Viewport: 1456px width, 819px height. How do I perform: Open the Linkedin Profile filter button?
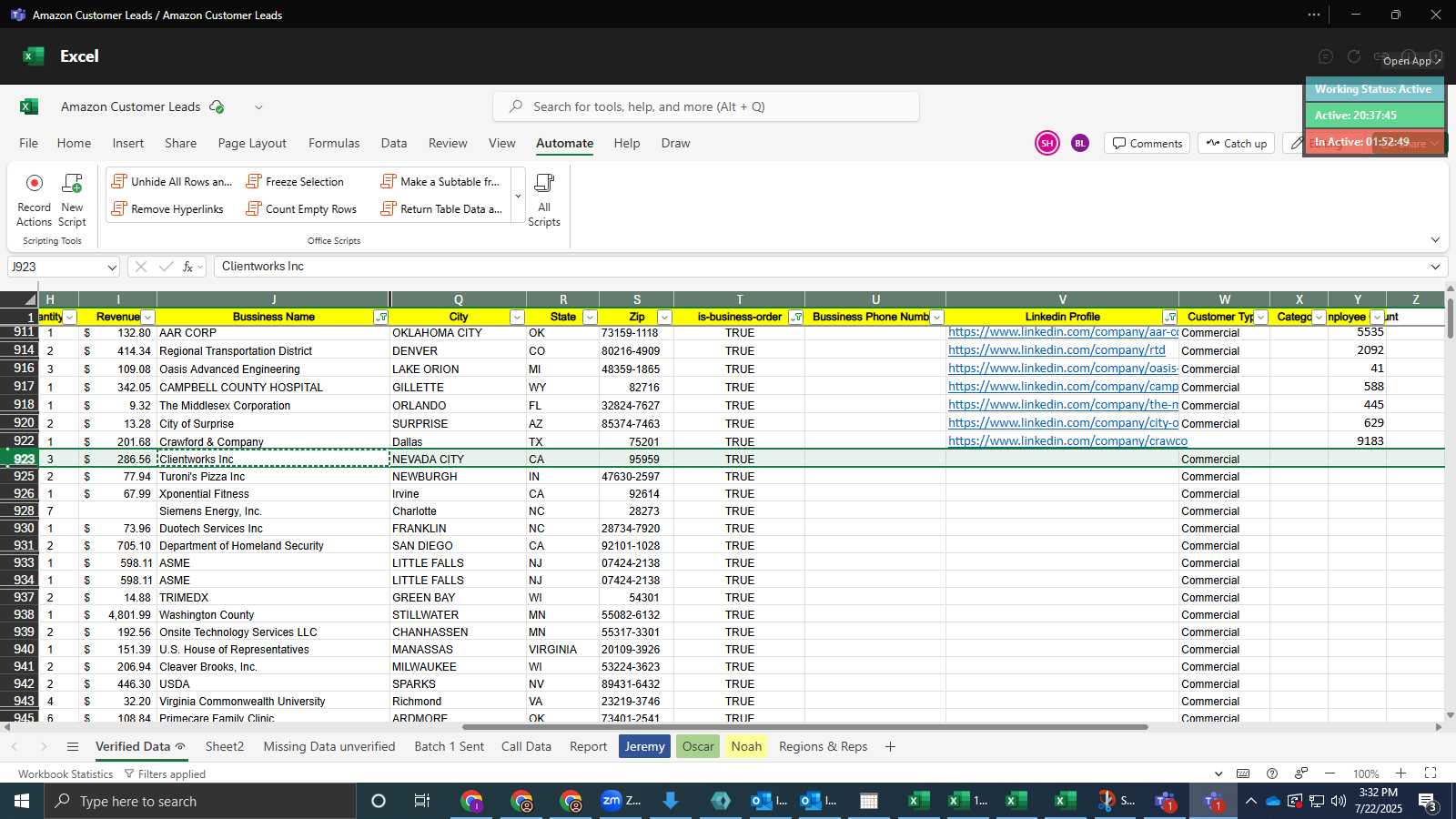point(1170,318)
